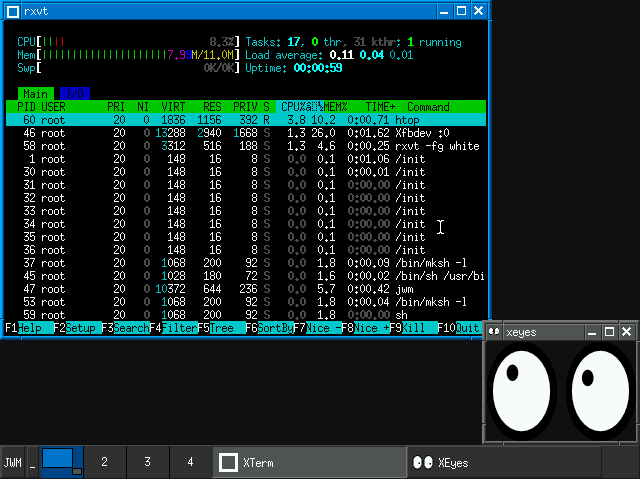
Task: Sort by the PID column header
Action: (27, 107)
